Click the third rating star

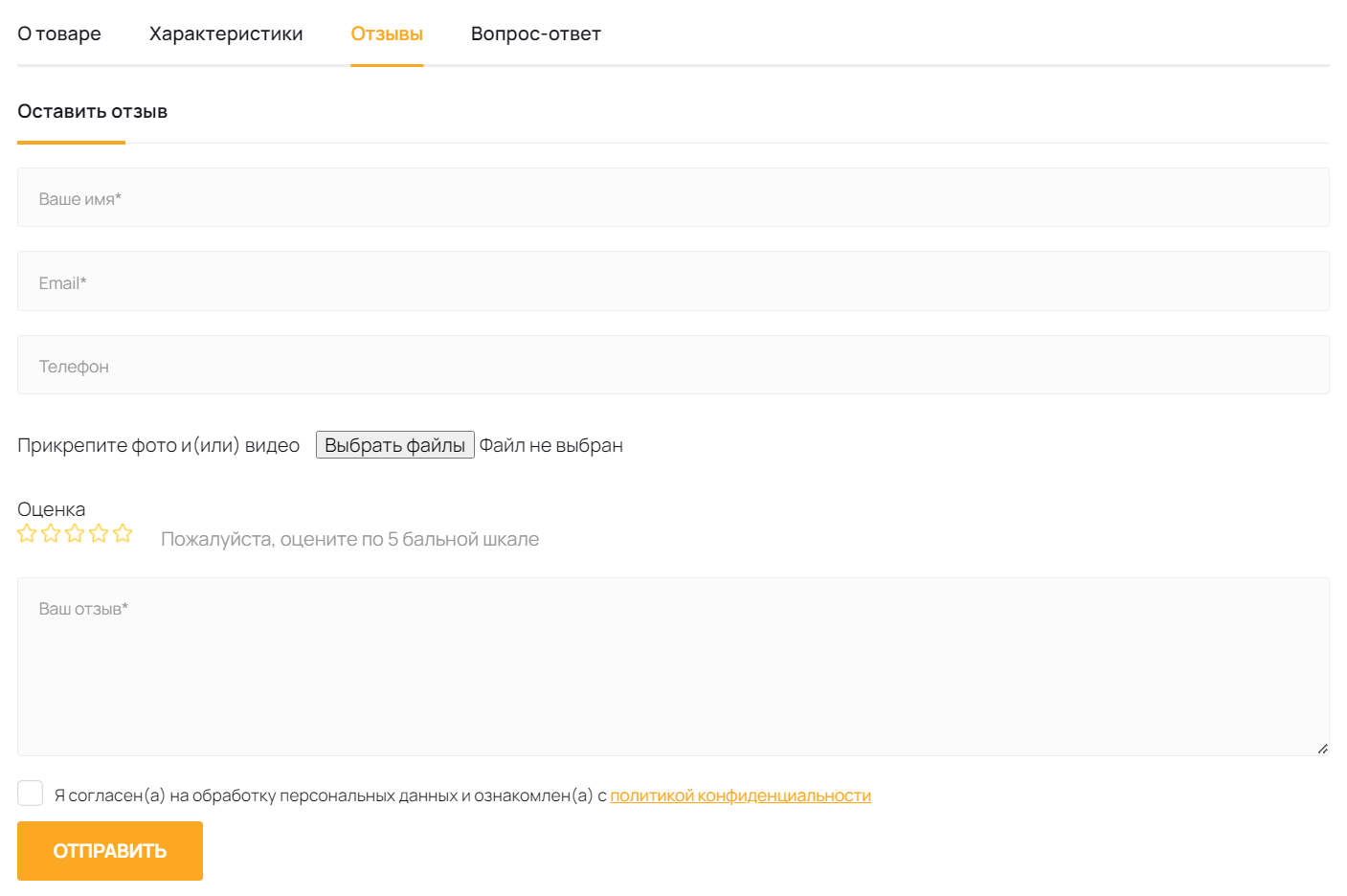coord(75,534)
